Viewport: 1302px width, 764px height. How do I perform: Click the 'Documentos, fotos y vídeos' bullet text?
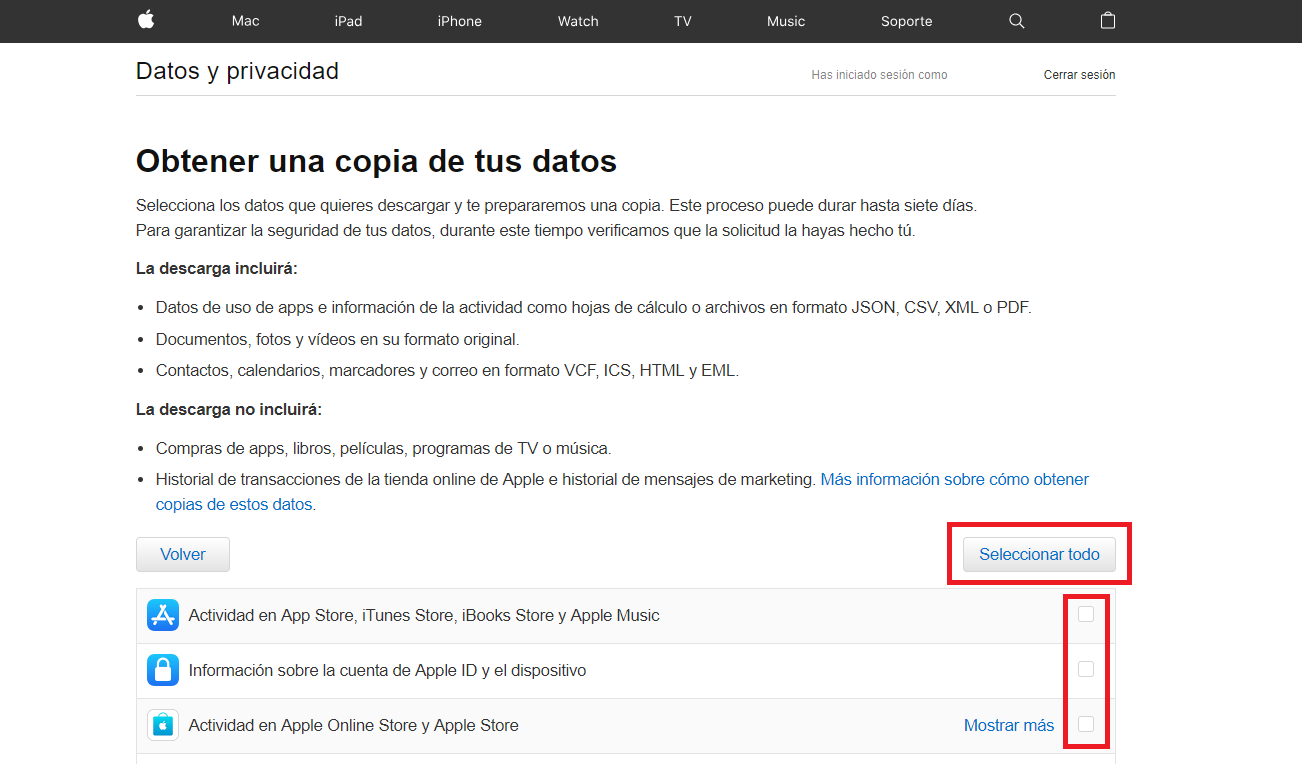pos(338,339)
